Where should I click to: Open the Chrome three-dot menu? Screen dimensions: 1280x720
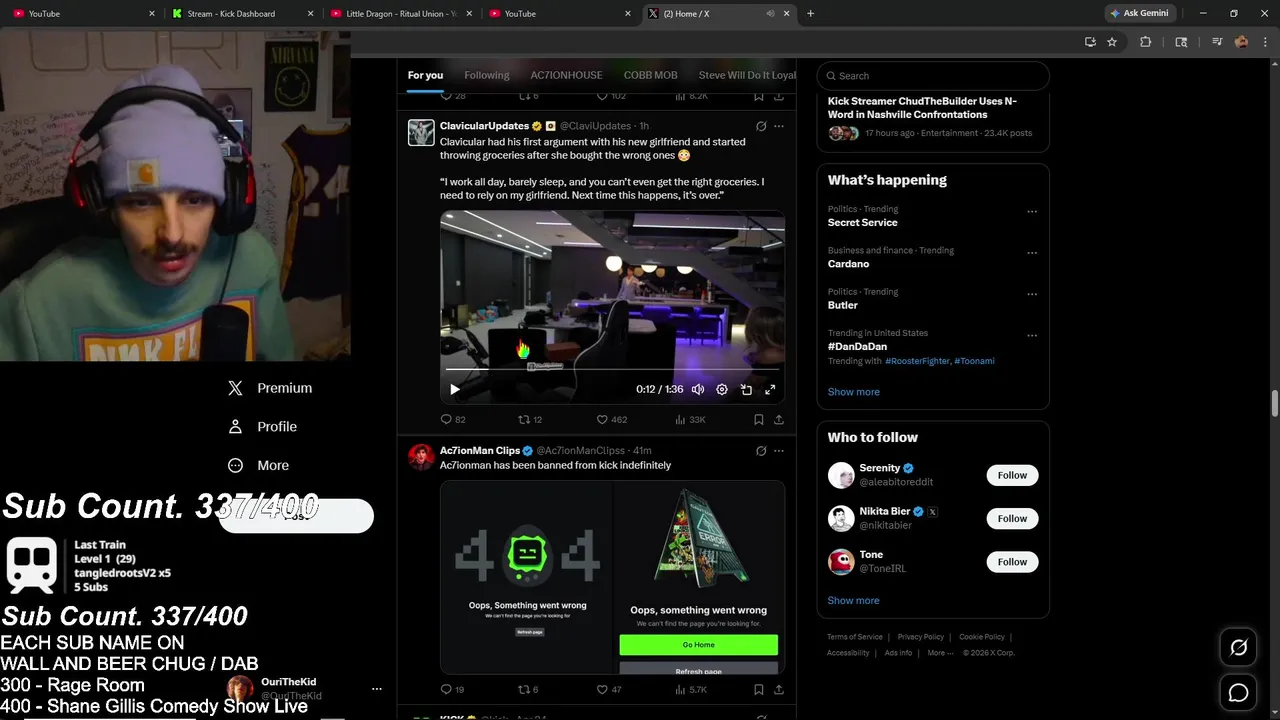pos(1265,42)
